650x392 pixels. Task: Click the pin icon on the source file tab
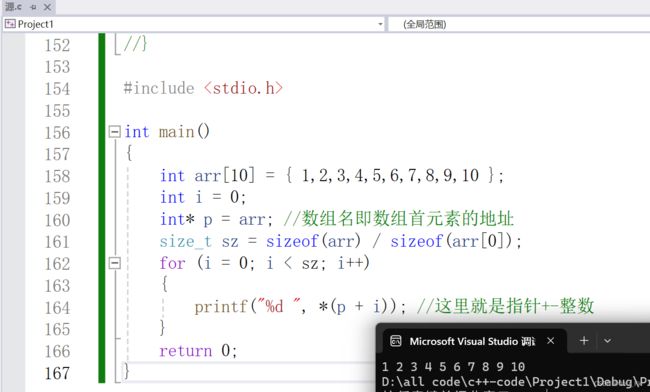coord(34,7)
